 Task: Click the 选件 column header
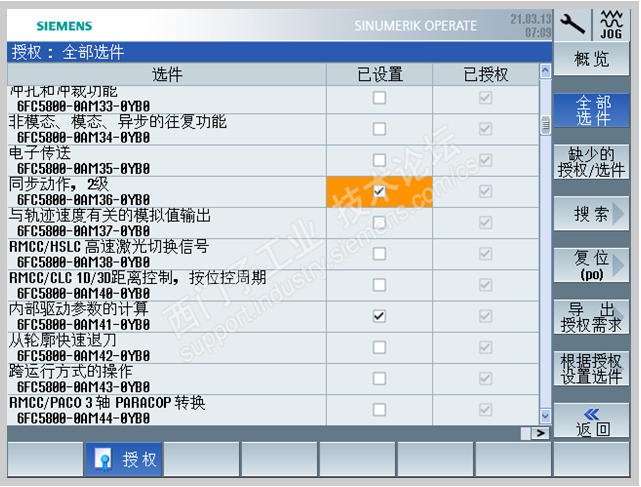[x=167, y=74]
